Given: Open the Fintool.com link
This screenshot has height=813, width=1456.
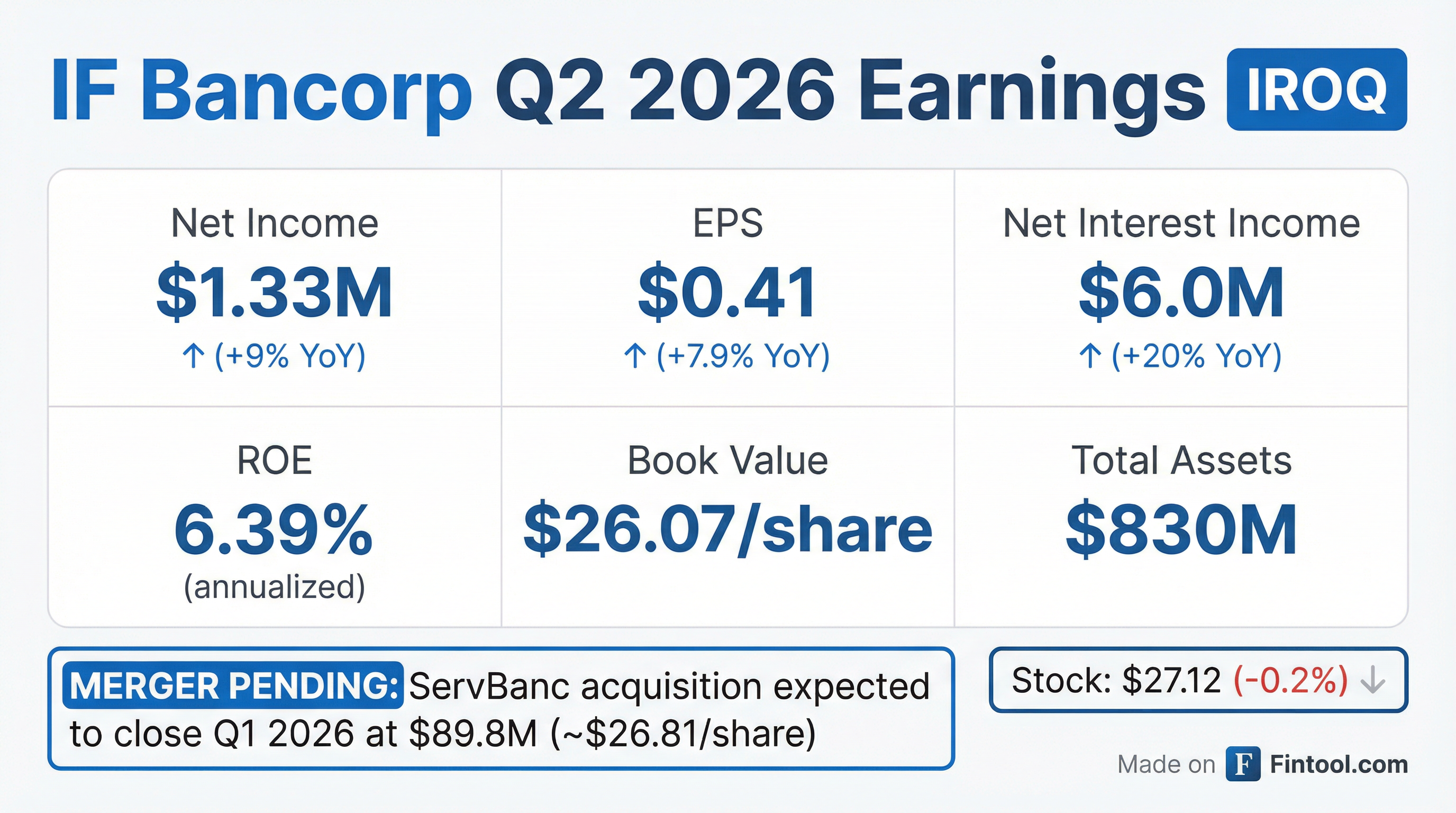Looking at the screenshot, I should [x=1339, y=764].
